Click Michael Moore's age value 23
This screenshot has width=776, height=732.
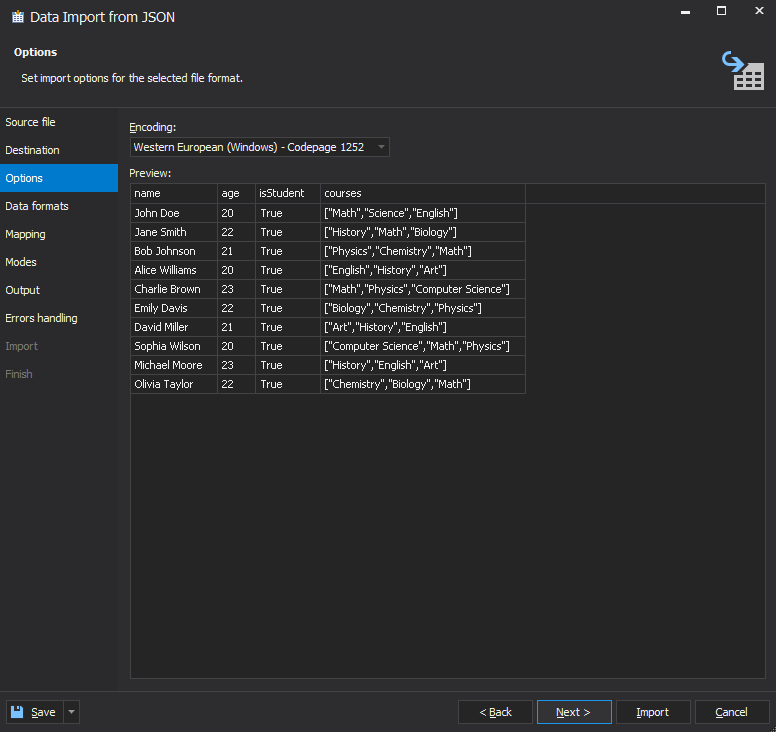[236, 365]
